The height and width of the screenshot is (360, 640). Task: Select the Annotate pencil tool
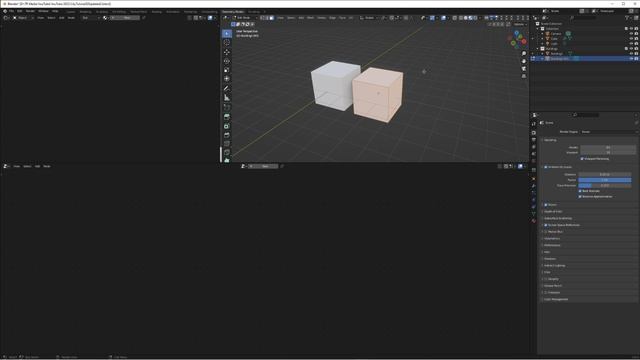click(x=227, y=89)
